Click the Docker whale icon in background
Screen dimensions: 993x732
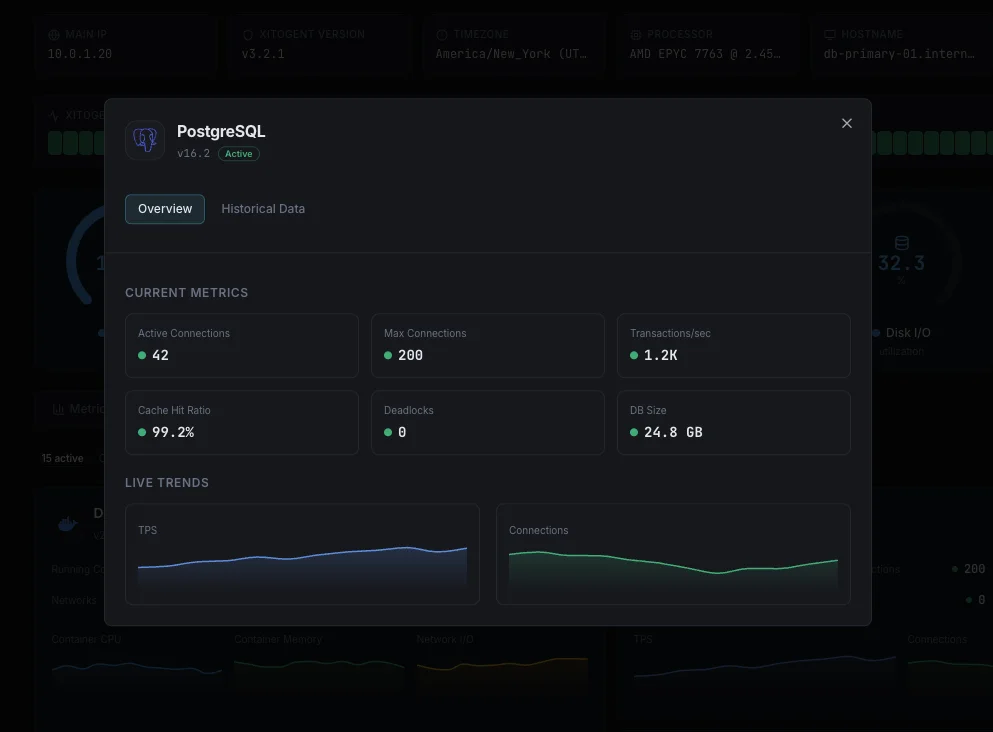[68, 524]
